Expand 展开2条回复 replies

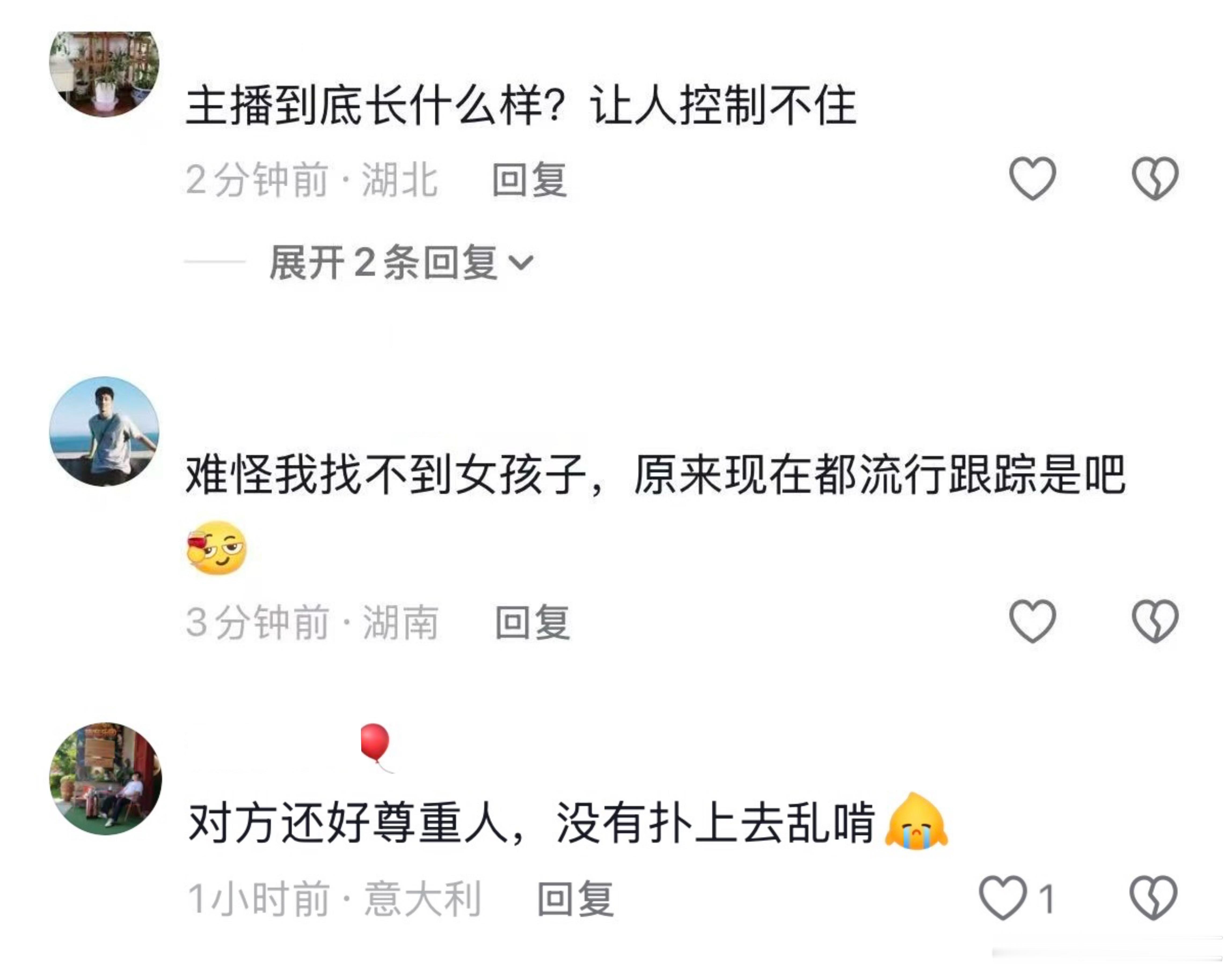(x=401, y=262)
